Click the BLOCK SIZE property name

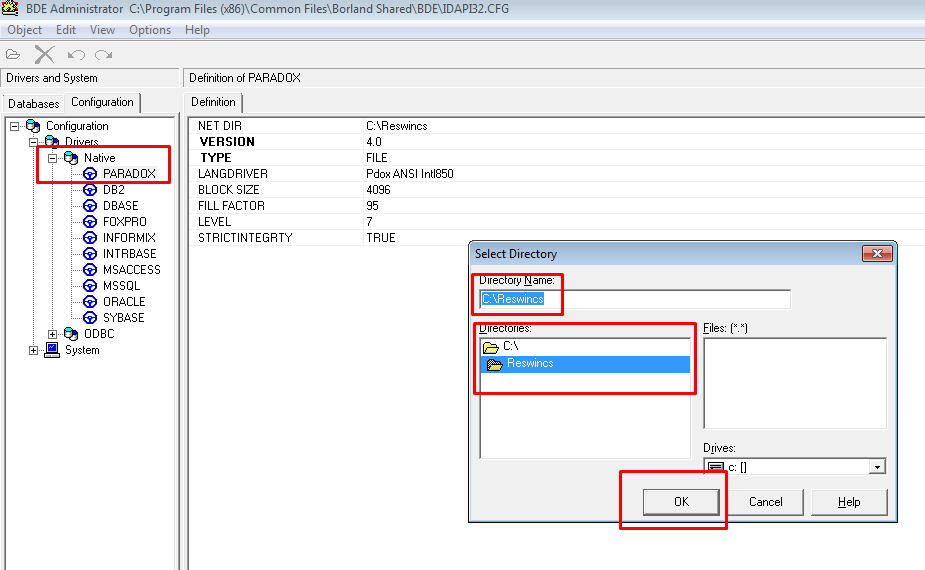(228, 189)
